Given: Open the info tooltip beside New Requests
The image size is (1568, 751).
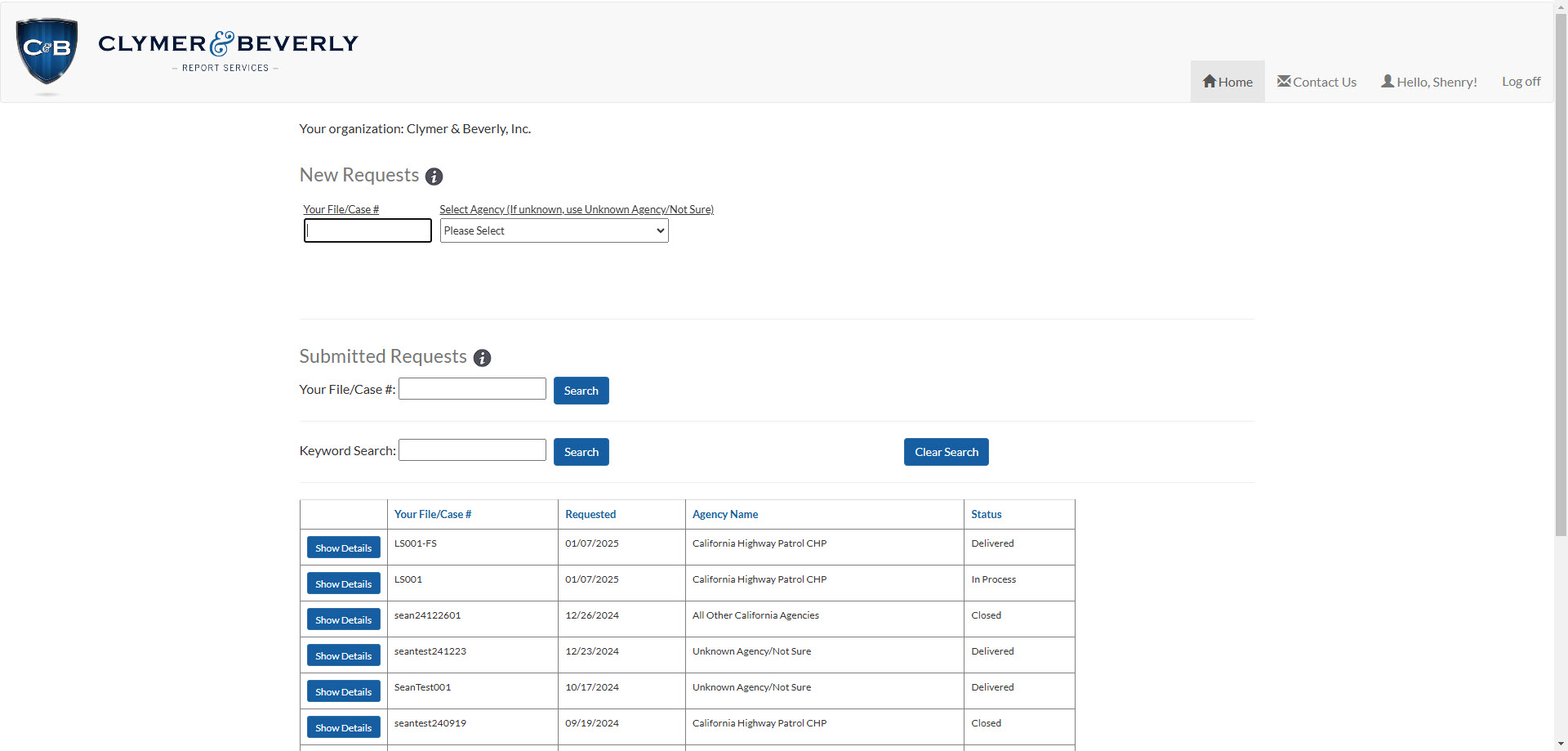Looking at the screenshot, I should 434,177.
